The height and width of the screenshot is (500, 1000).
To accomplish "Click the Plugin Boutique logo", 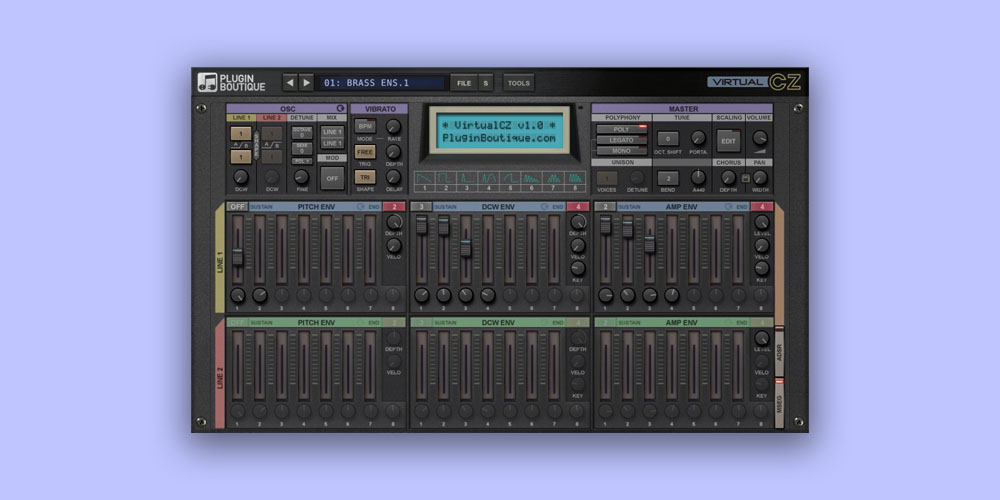I will click(x=232, y=82).
